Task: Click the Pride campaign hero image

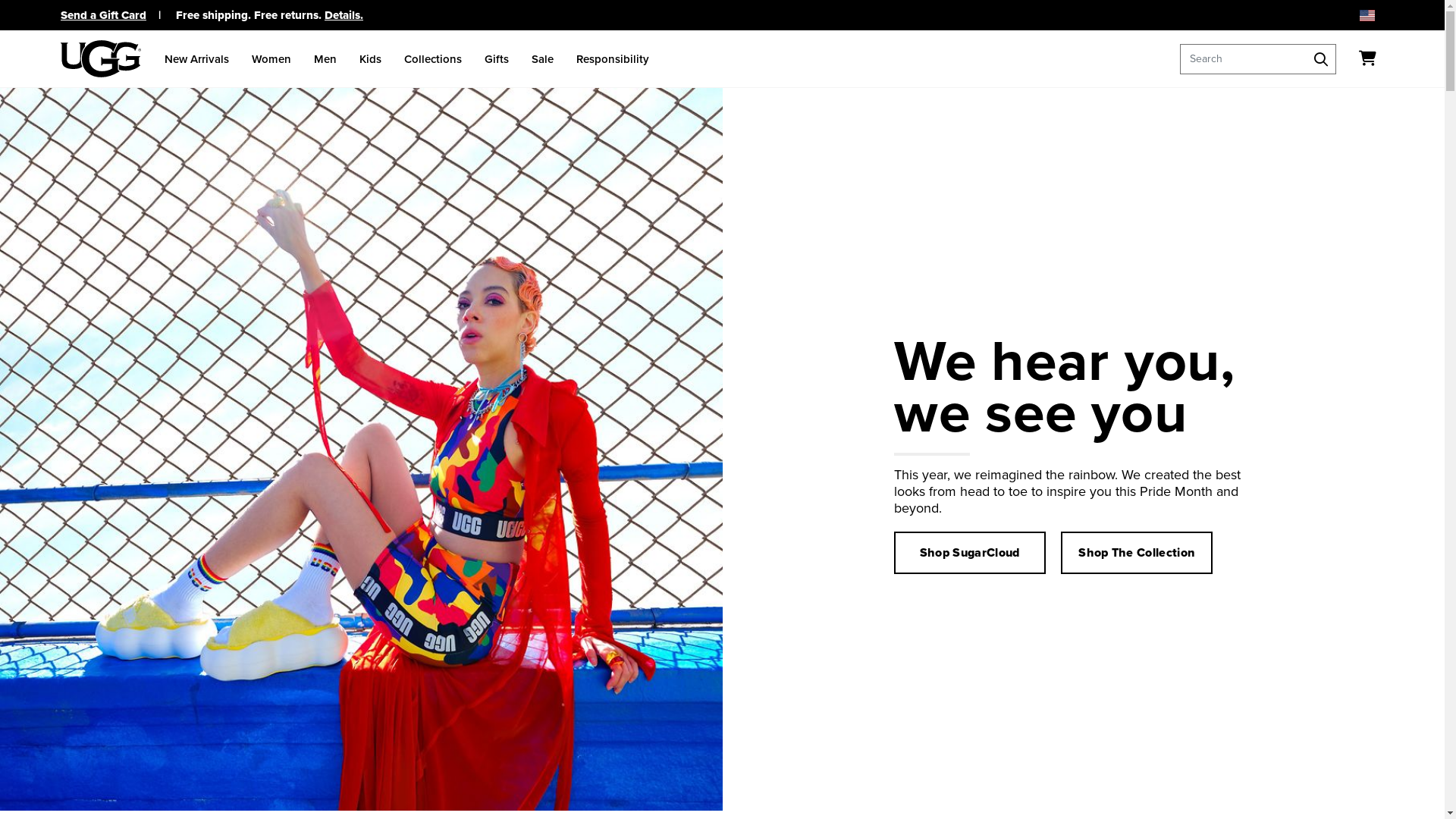Action: tap(361, 449)
